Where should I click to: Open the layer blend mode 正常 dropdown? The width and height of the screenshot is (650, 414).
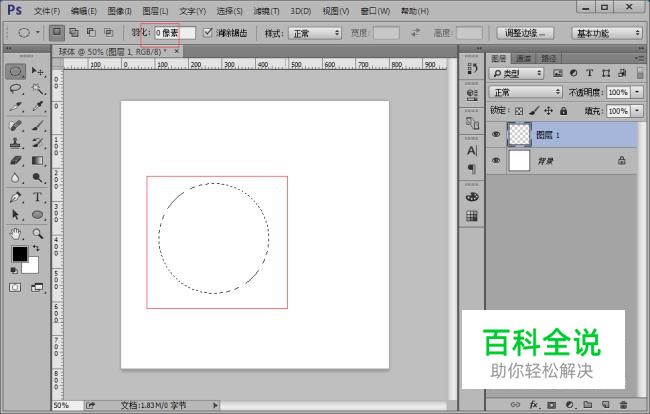pos(525,92)
